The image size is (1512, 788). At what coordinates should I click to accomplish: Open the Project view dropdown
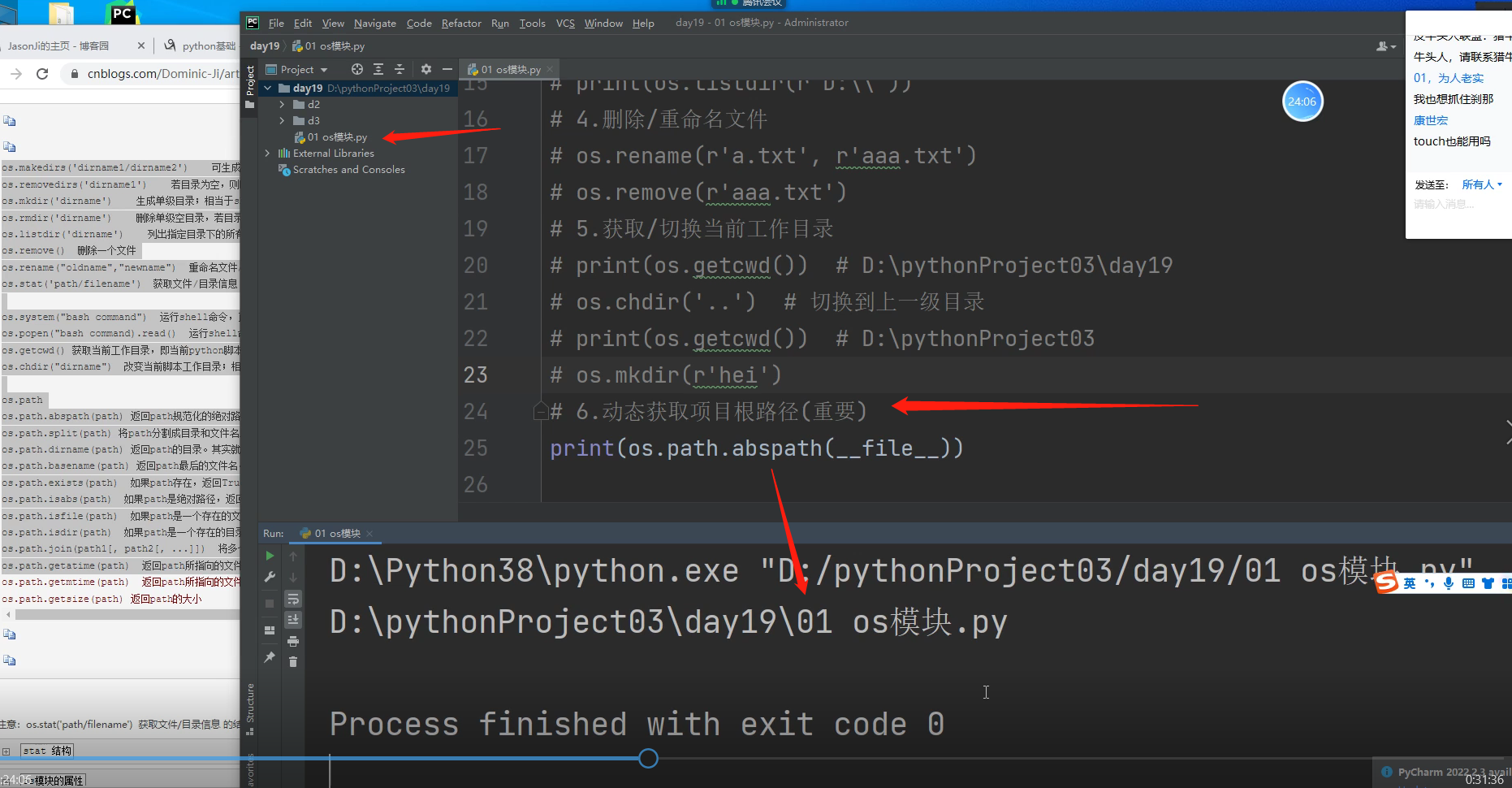click(297, 70)
